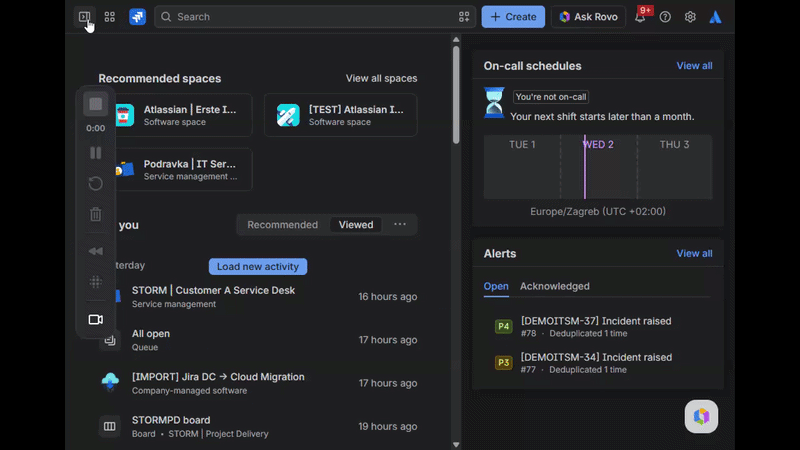This screenshot has width=800, height=450.
Task: Open notifications bell icon
Action: coord(640,17)
